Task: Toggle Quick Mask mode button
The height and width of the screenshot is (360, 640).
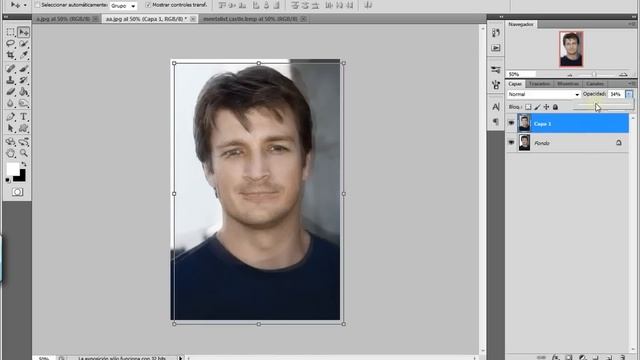Action: (17, 192)
